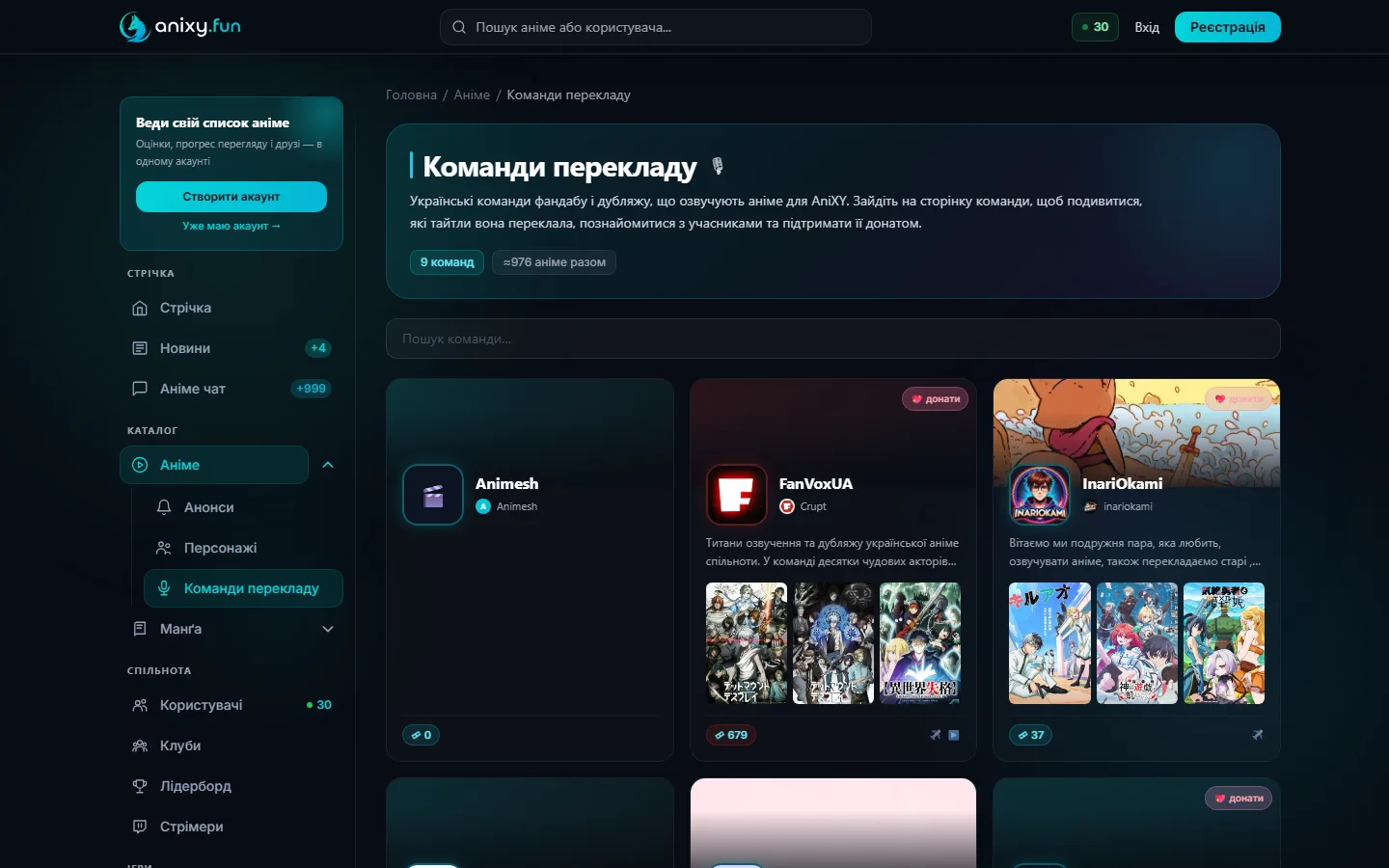Click the 679 titles badge on FanVoxUA card
1389x868 pixels.
tap(731, 735)
